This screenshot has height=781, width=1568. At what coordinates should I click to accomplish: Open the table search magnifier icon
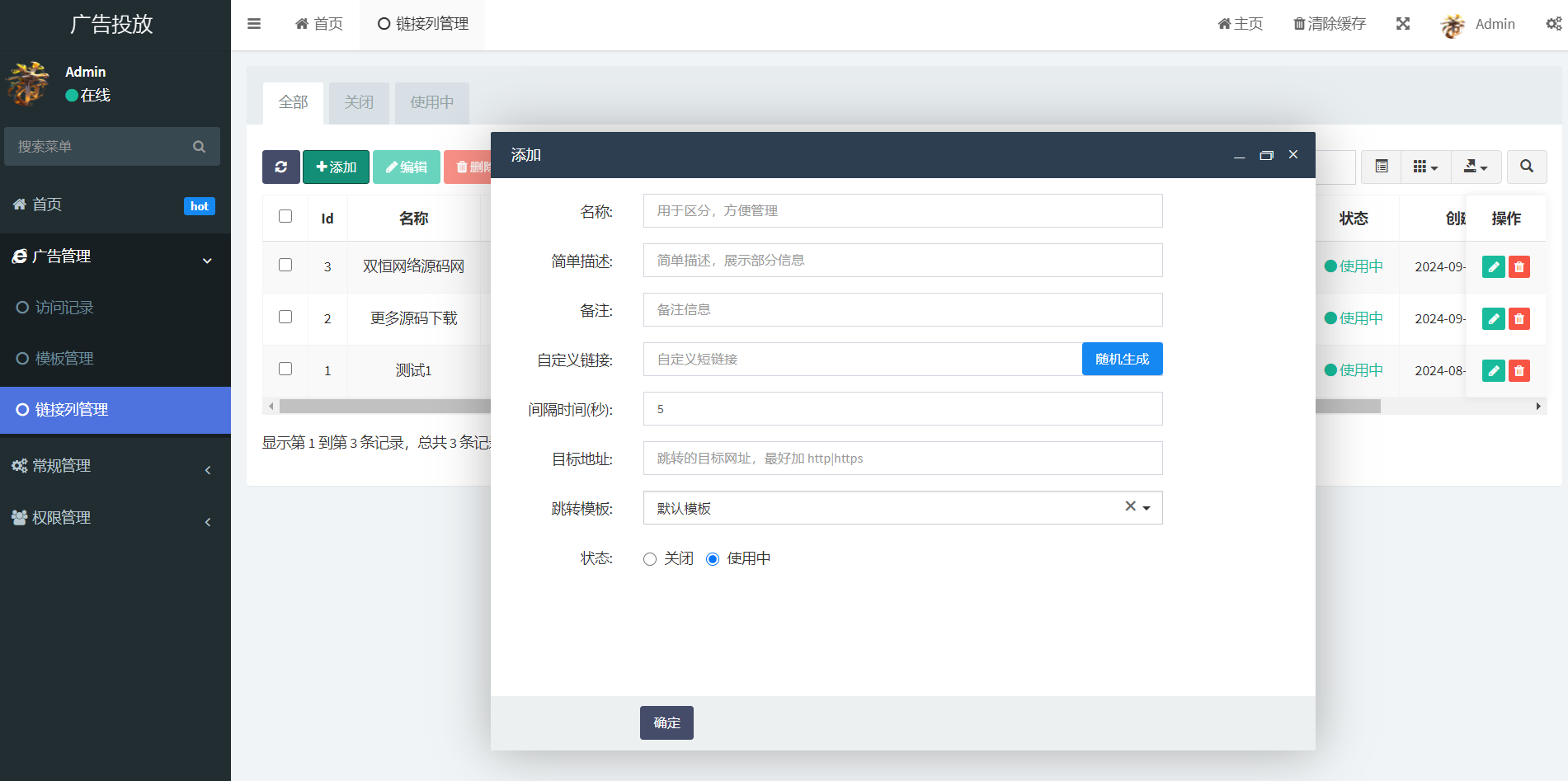coord(1526,167)
